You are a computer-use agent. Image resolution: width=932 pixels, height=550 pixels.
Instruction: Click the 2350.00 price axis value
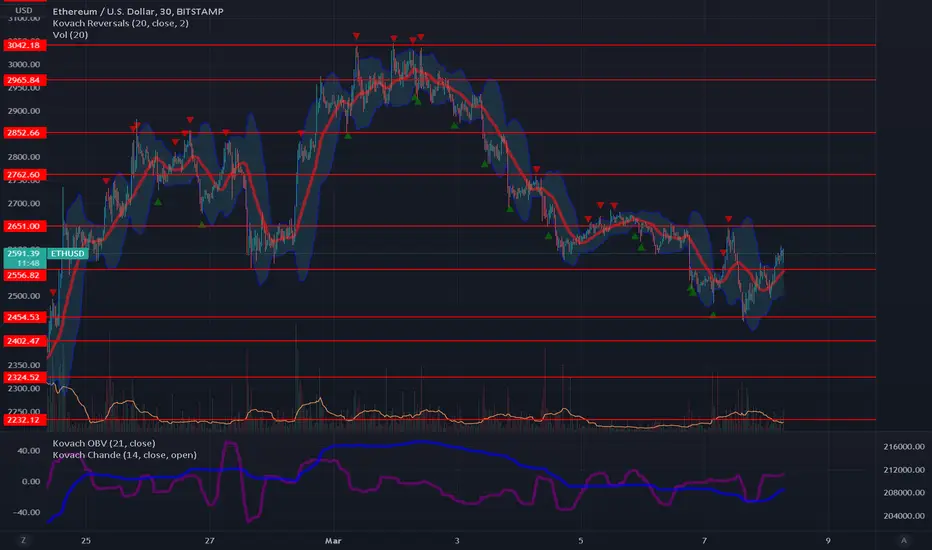(x=24, y=366)
